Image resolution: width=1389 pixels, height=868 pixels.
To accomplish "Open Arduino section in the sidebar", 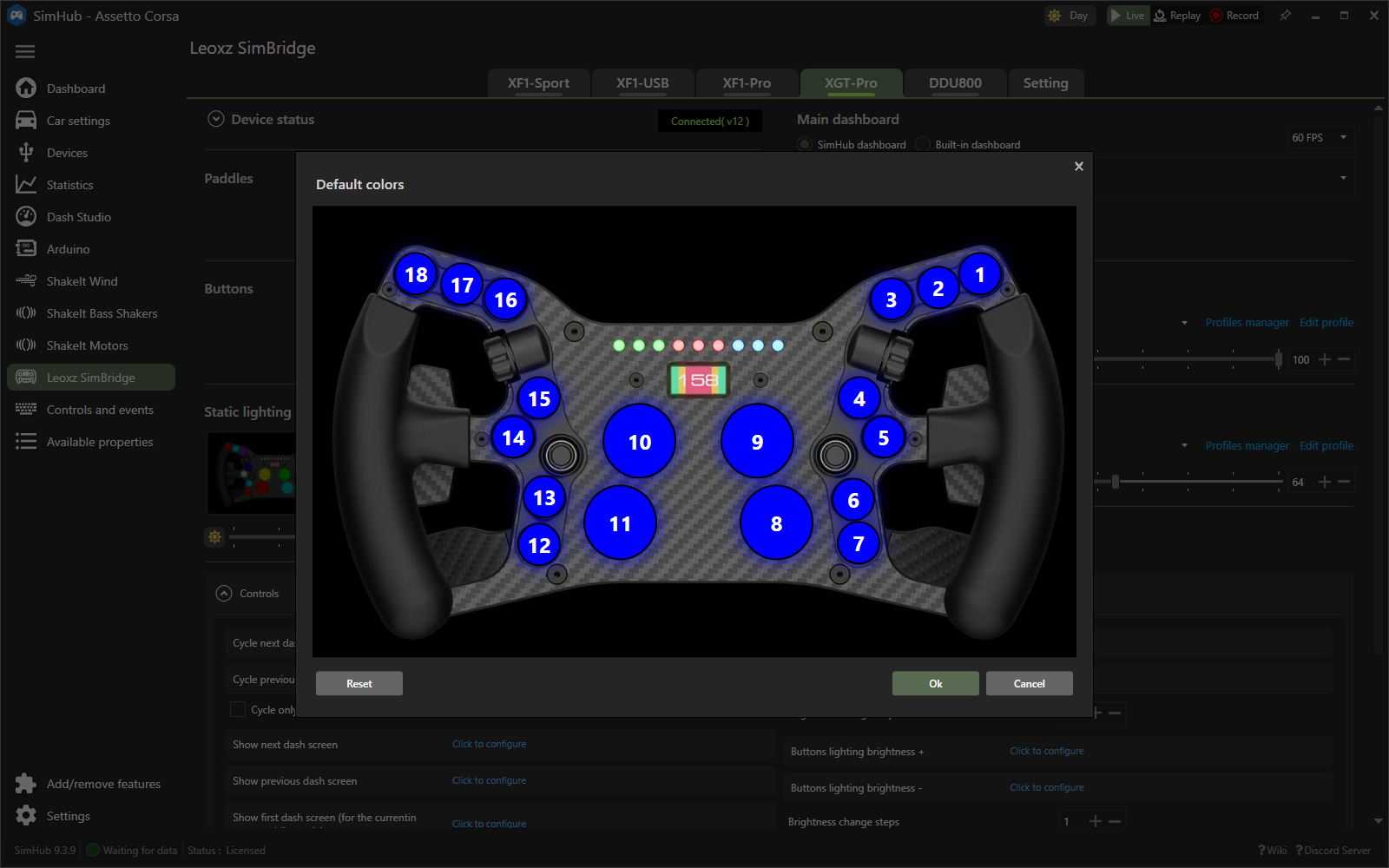I will (x=68, y=249).
